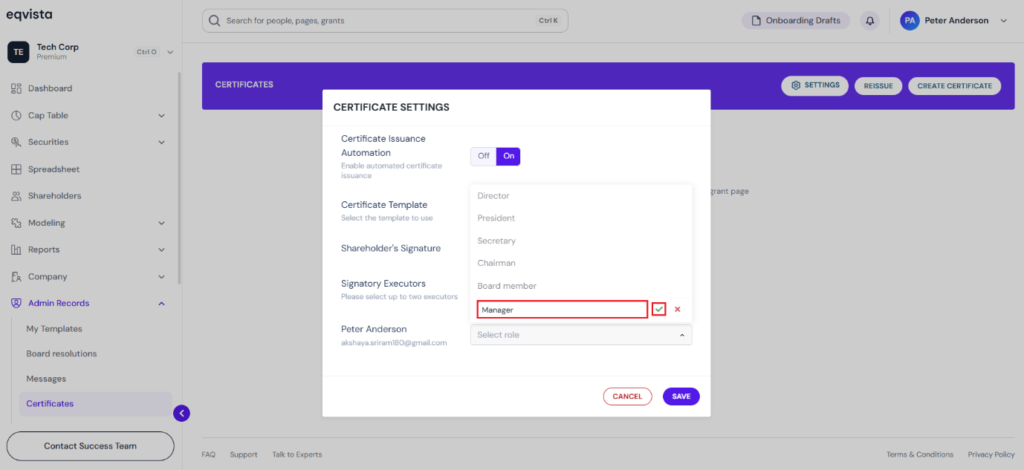Click the Cap Table pie icon
Screen dimensions: 1024x470
point(16,116)
